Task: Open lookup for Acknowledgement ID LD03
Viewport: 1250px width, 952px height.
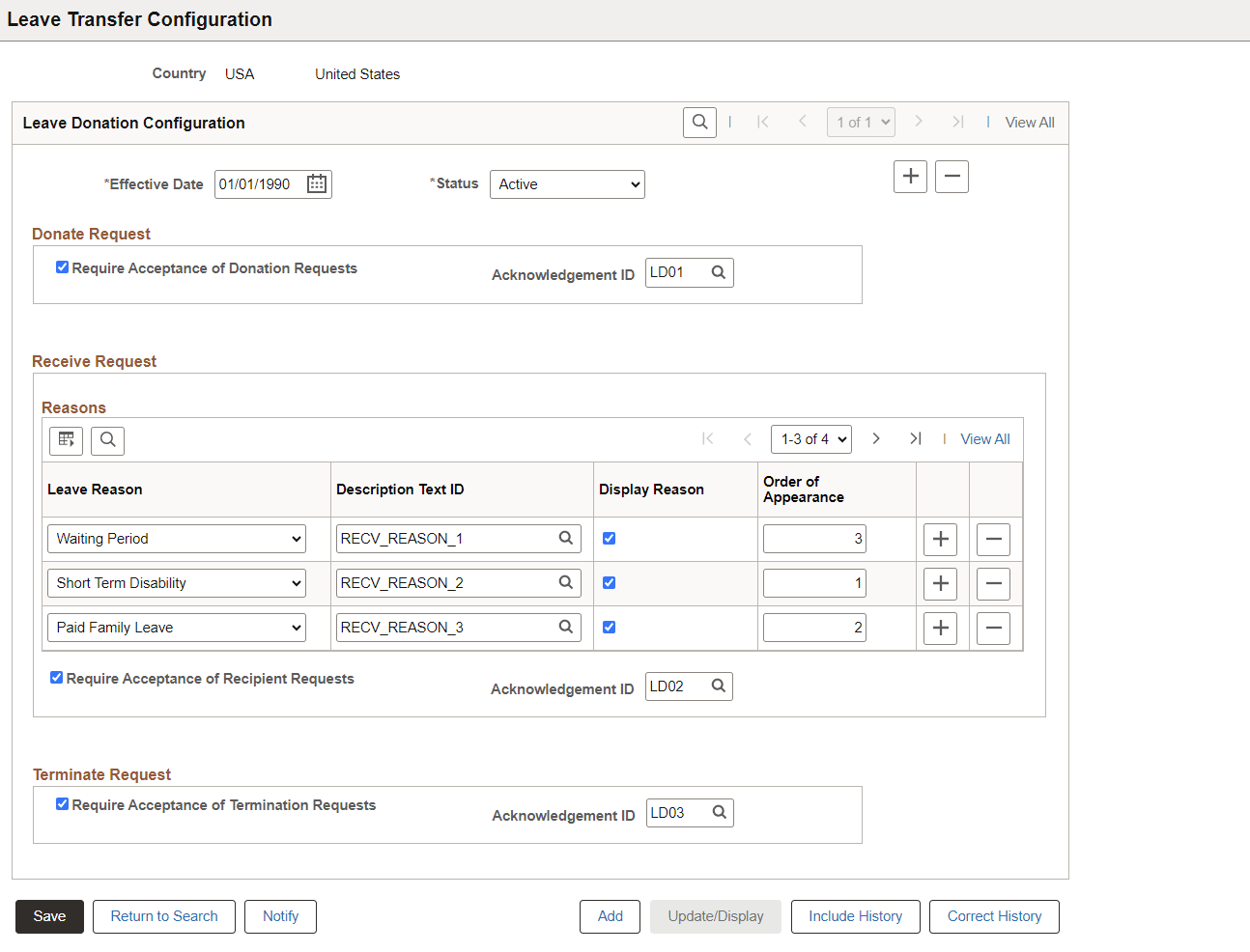Action: pos(719,812)
